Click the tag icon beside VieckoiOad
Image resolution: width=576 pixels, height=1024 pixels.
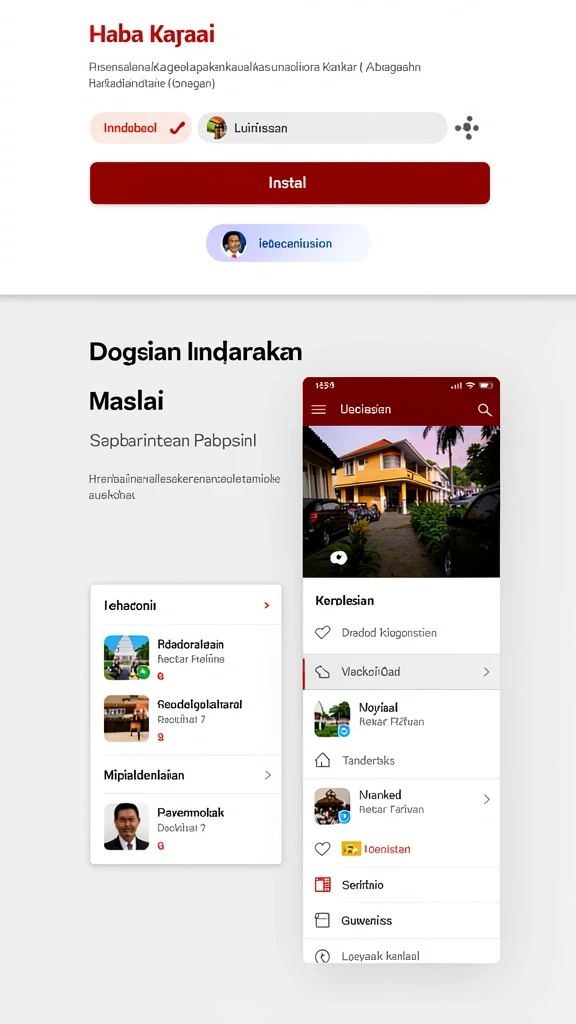pyautogui.click(x=323, y=671)
